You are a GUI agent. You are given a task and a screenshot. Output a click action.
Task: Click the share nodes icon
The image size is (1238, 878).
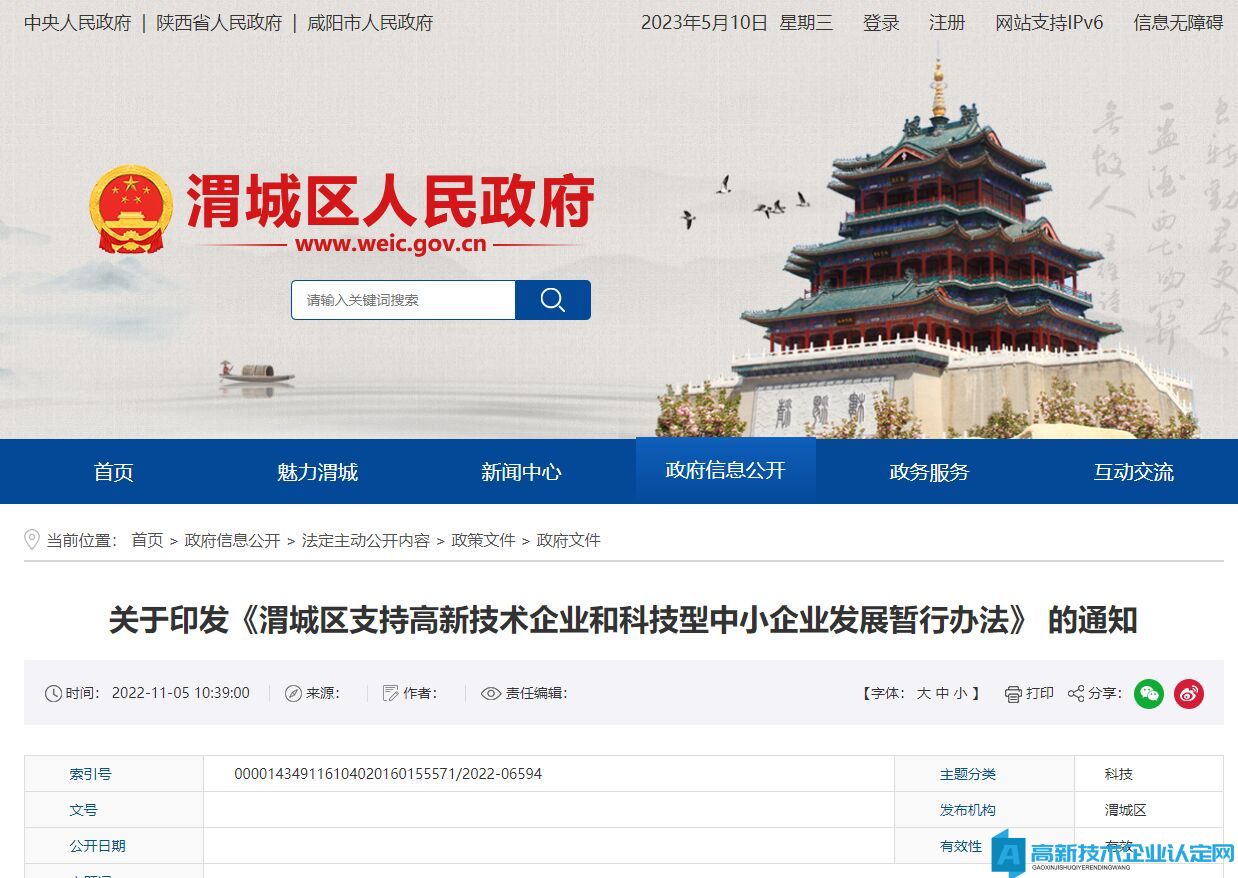1076,694
